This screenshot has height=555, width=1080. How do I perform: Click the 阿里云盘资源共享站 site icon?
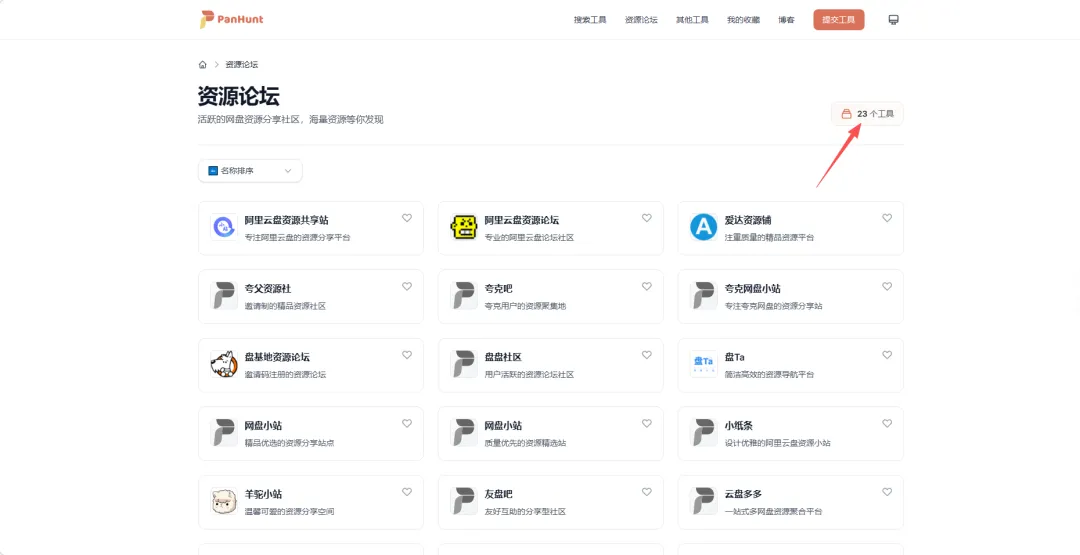(224, 227)
